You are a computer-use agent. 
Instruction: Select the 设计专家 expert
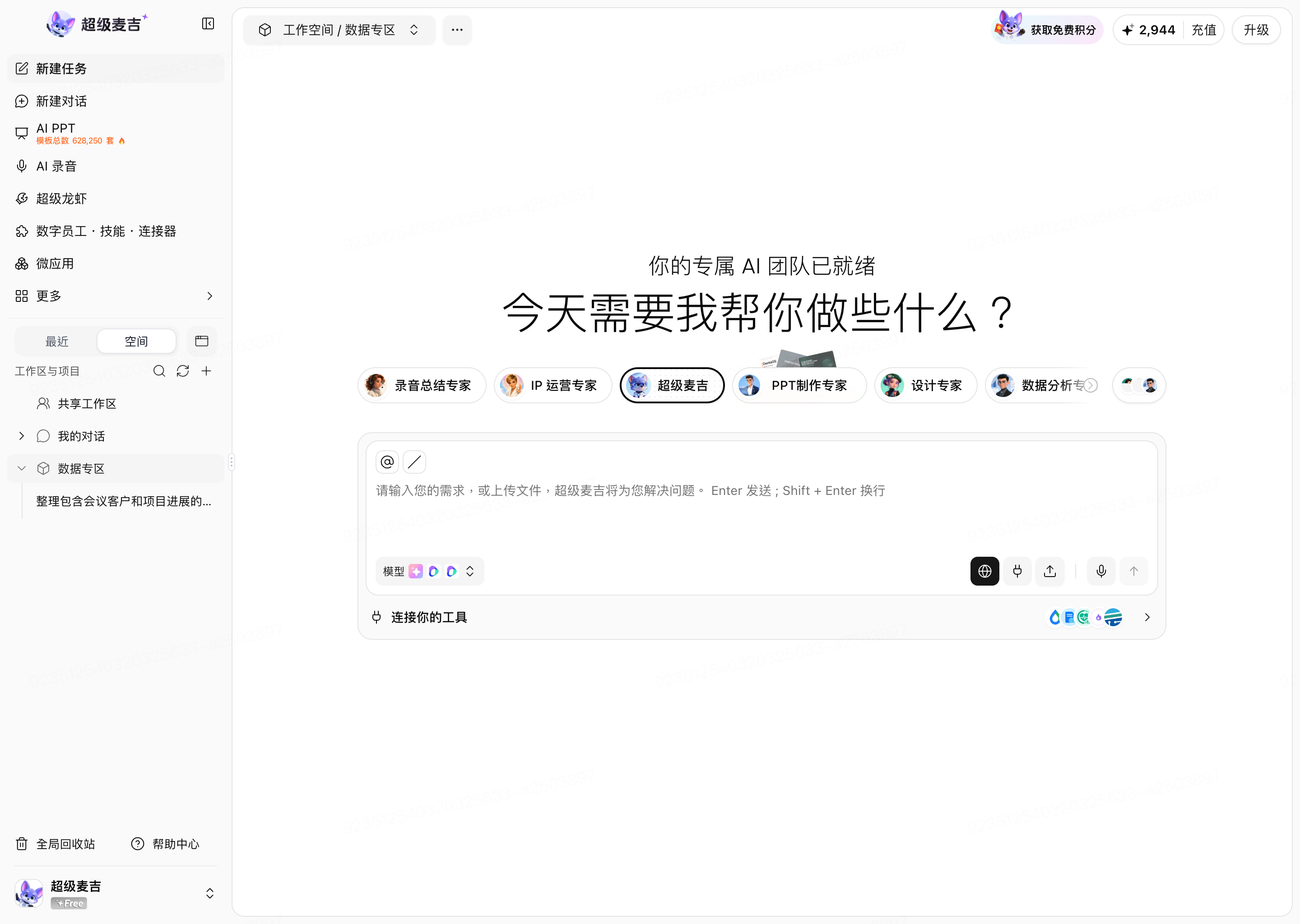tap(926, 385)
